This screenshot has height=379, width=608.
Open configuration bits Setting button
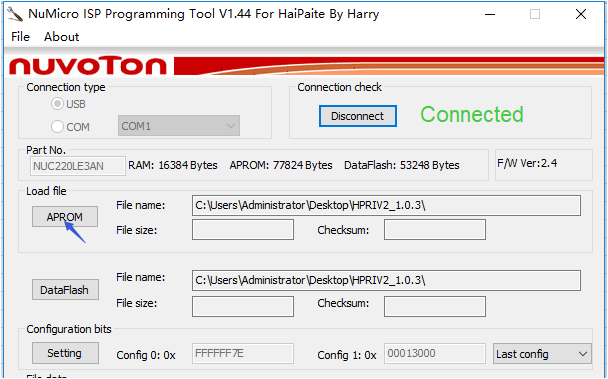(x=65, y=353)
